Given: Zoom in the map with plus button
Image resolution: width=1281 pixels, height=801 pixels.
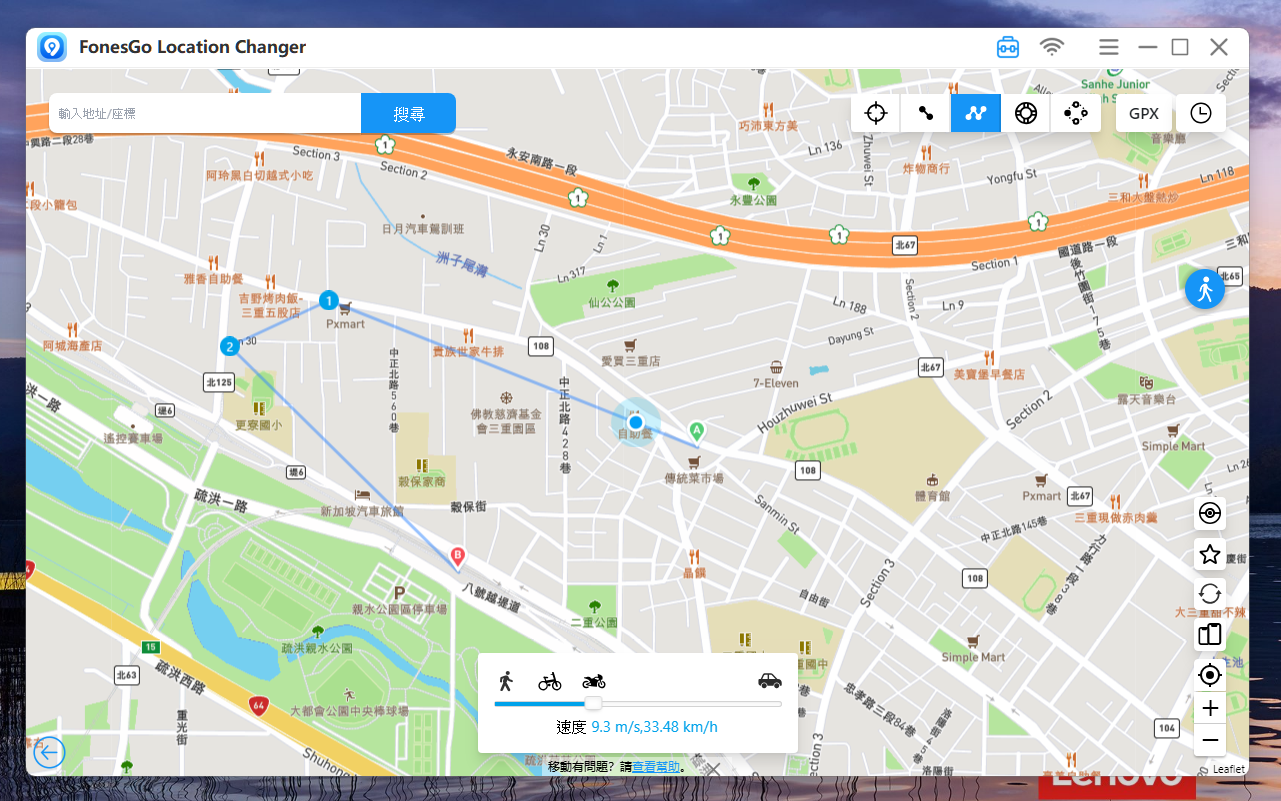Looking at the screenshot, I should pos(1210,708).
